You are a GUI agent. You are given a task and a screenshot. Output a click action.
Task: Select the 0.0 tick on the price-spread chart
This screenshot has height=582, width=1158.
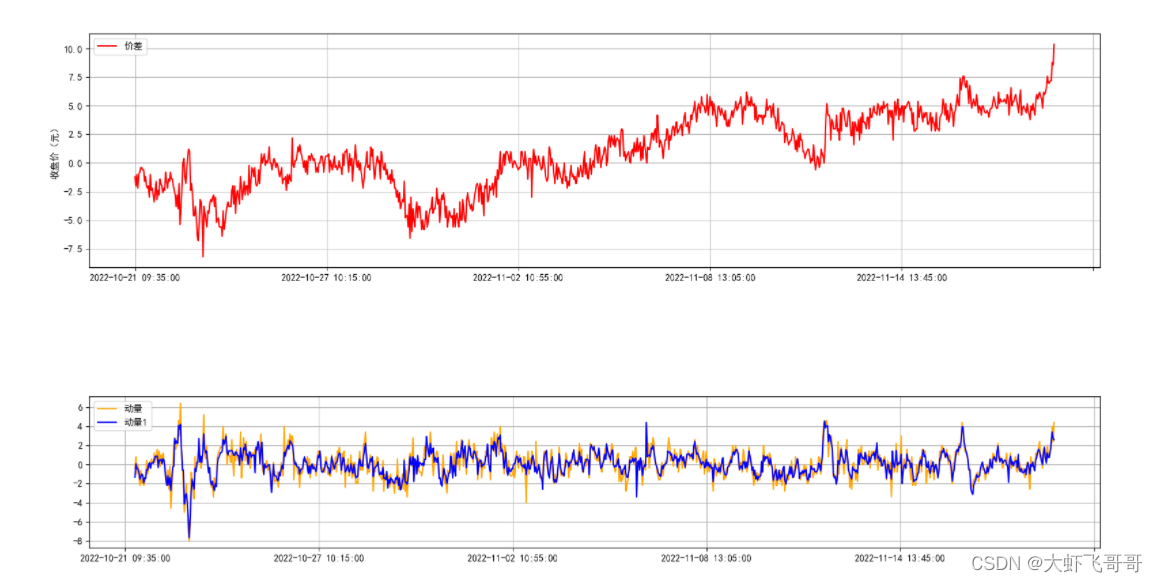(x=75, y=163)
